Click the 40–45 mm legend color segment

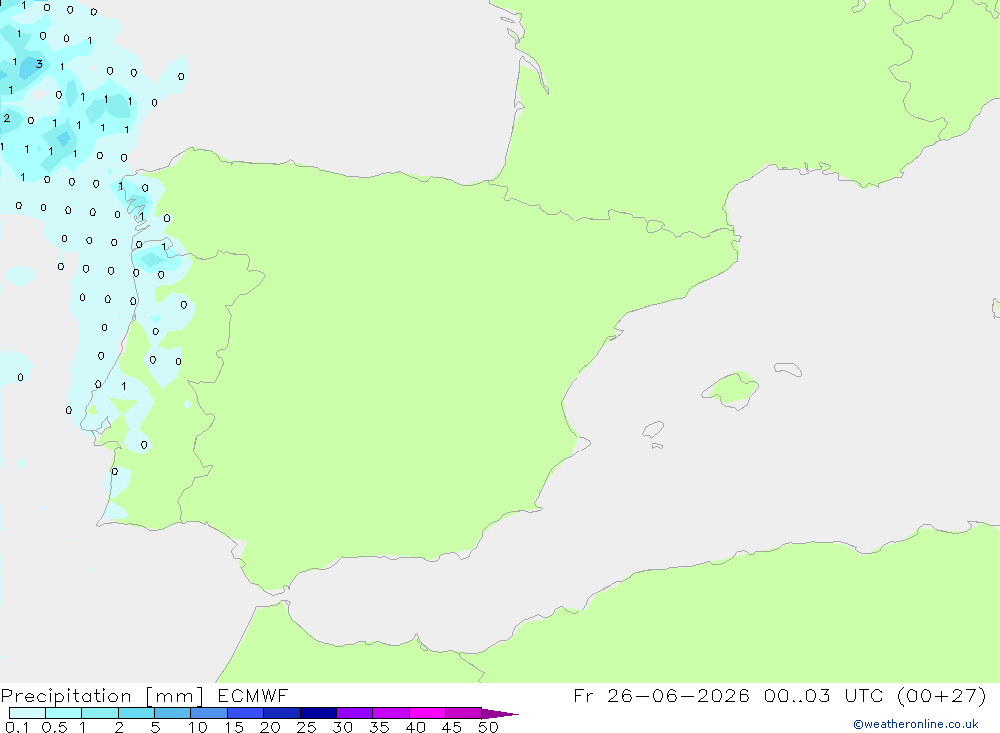click(x=427, y=713)
